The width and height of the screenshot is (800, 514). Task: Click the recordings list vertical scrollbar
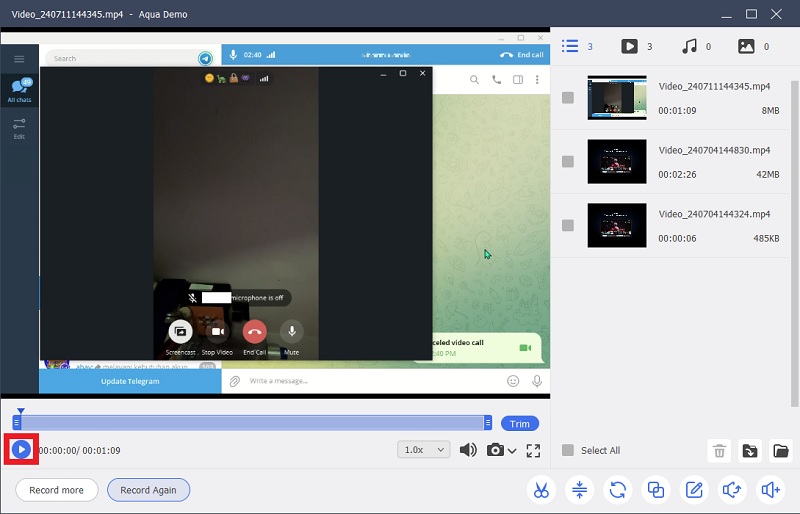click(x=794, y=243)
